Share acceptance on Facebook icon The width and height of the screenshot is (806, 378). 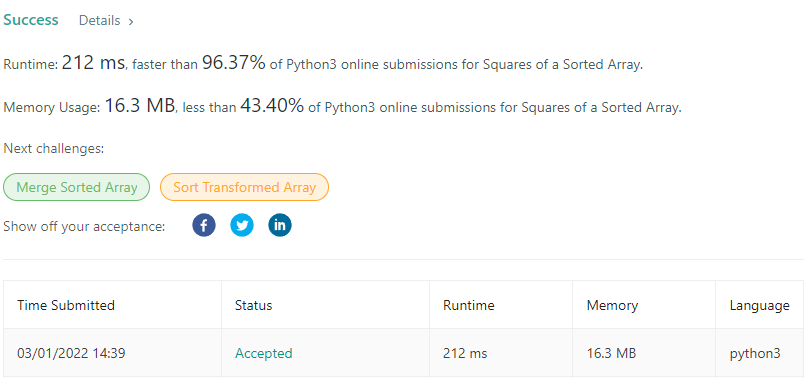click(204, 225)
